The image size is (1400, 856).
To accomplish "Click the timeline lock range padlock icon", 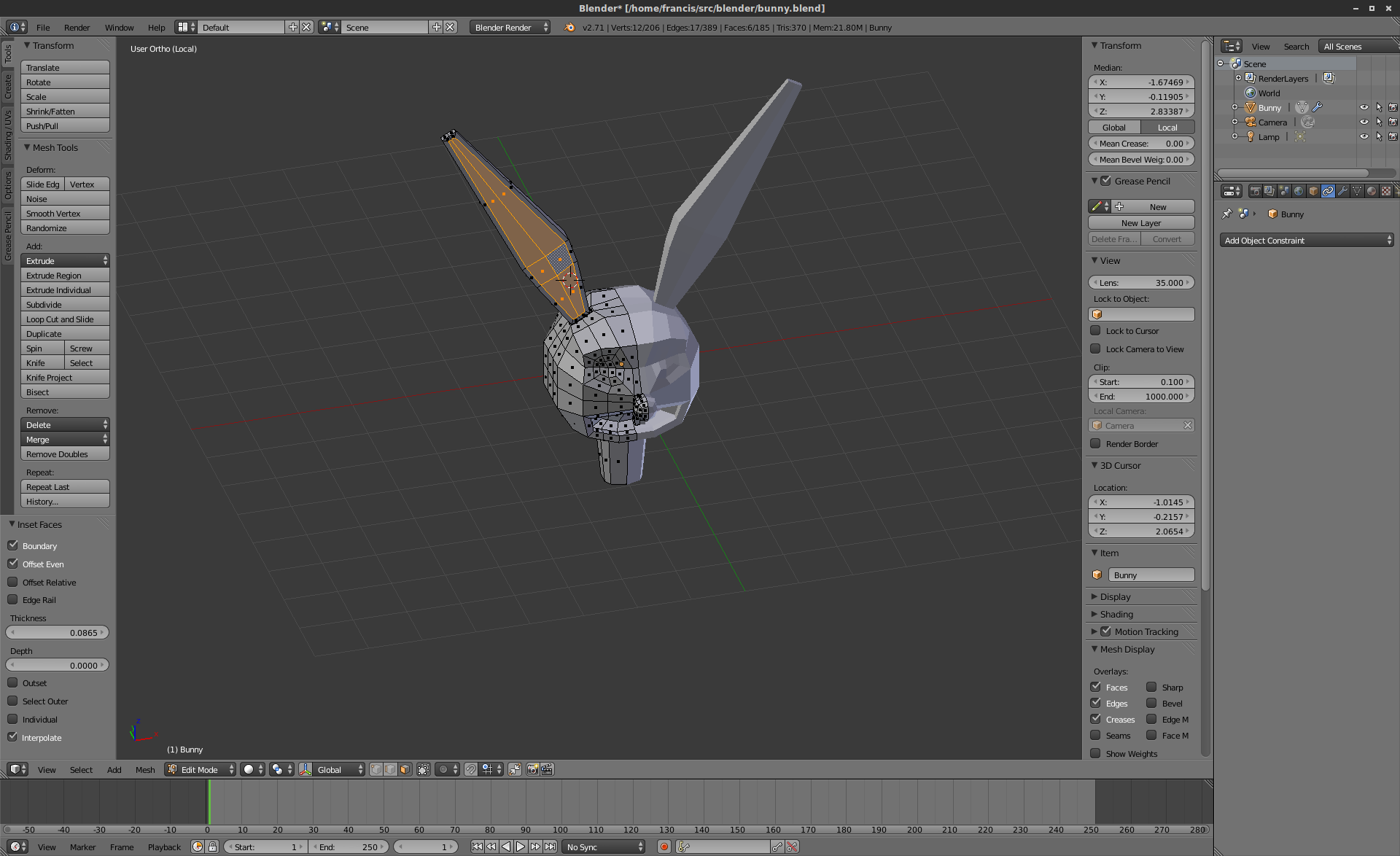I will tap(212, 847).
